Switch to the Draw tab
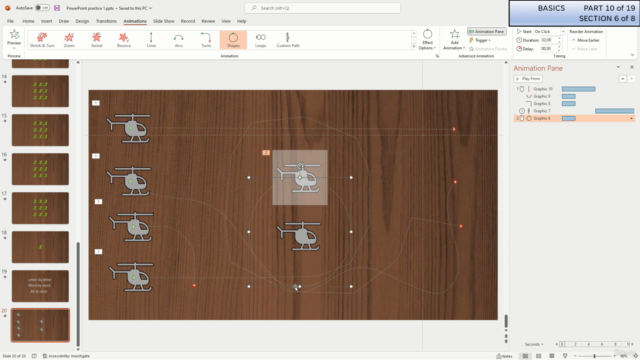 [x=64, y=21]
